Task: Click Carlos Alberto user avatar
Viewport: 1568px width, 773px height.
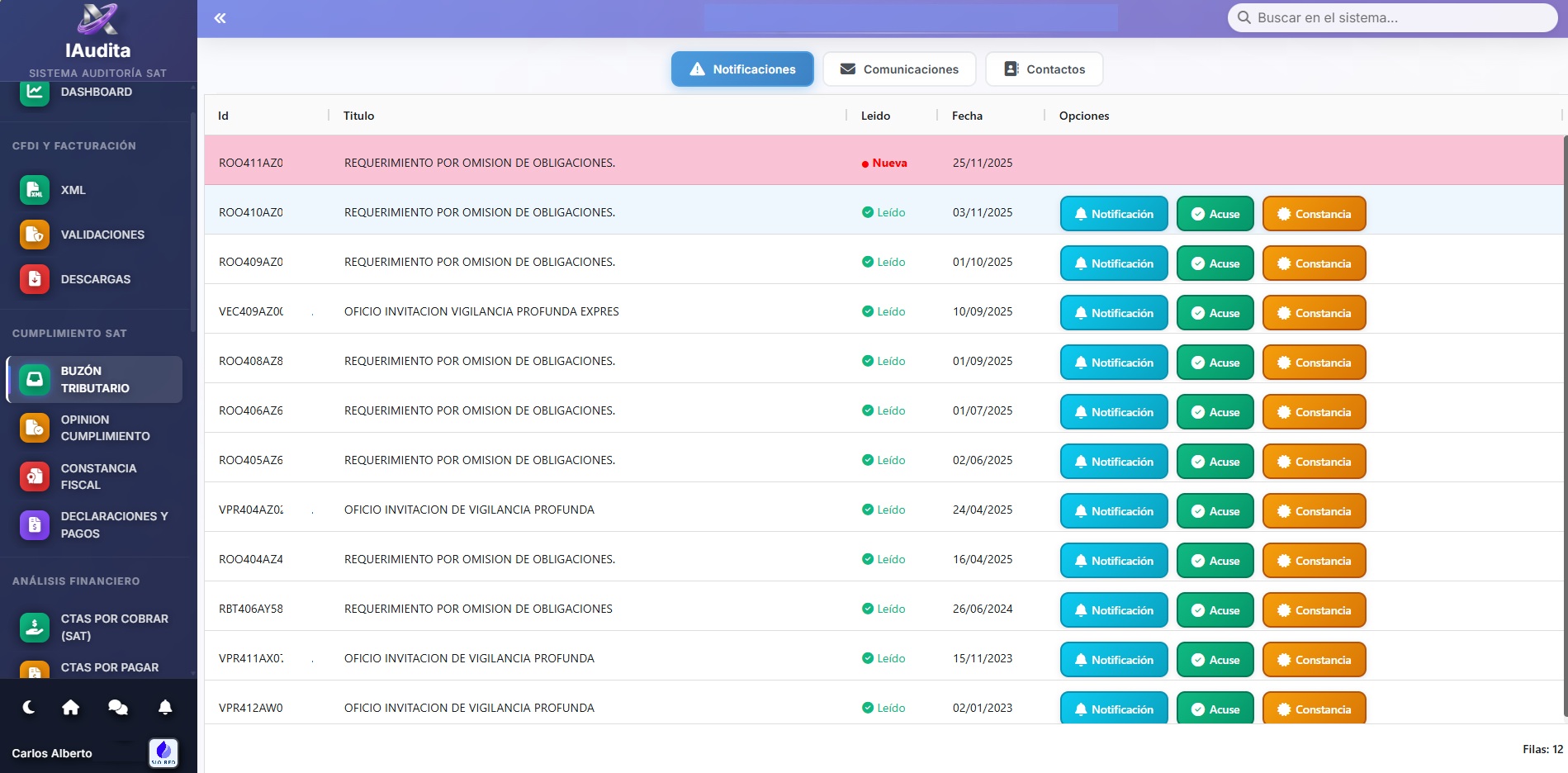Action: pos(163,752)
